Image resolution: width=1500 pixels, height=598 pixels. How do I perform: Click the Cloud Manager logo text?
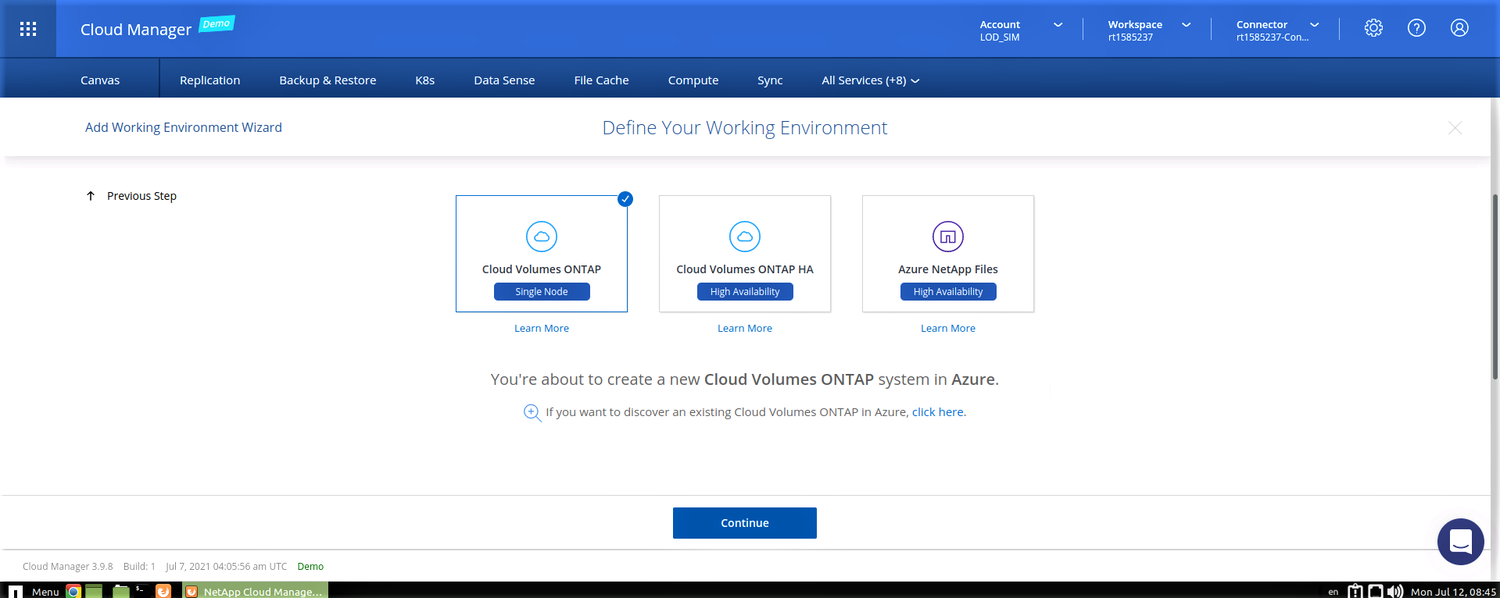coord(136,30)
